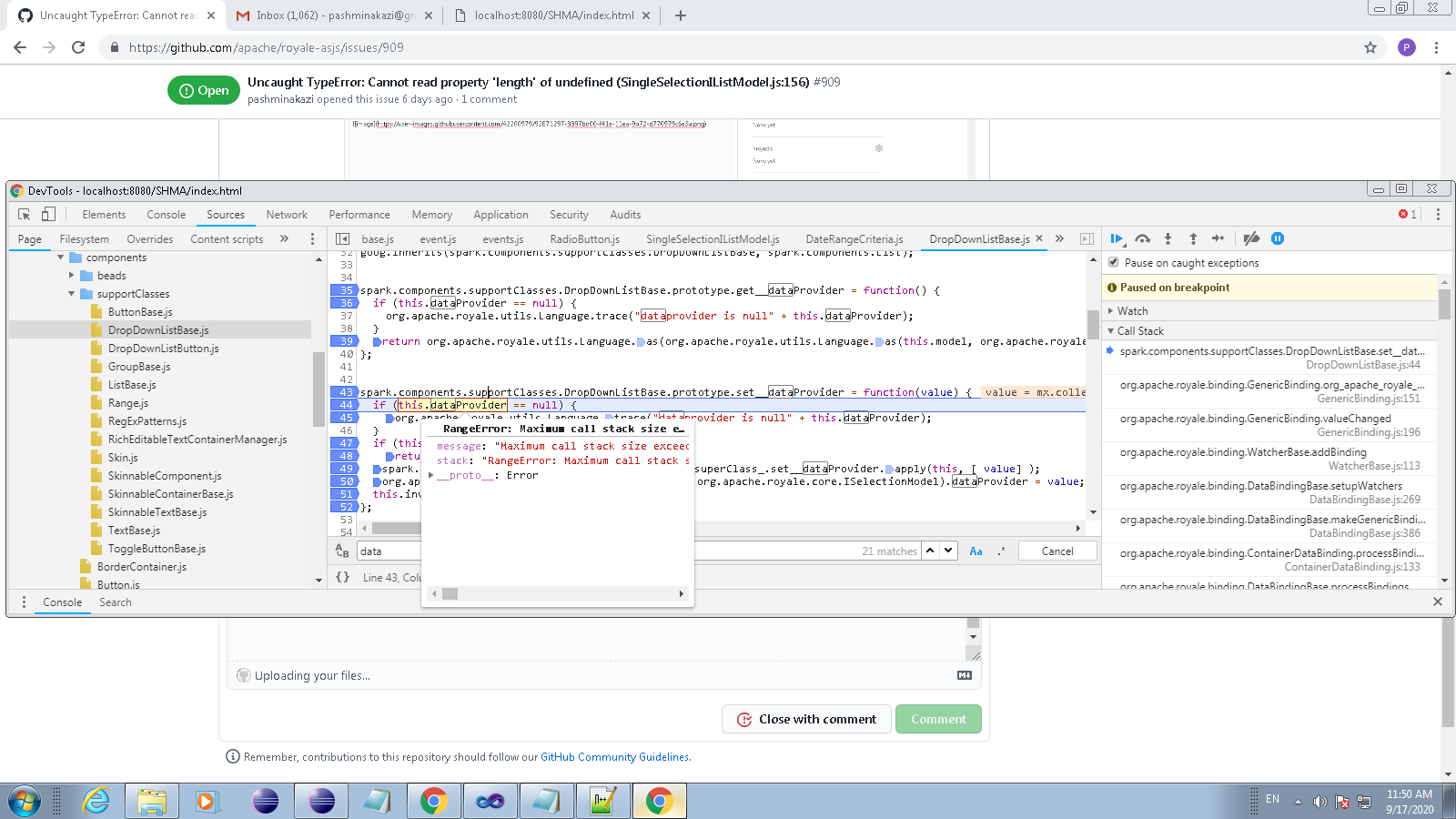Click the Step debugger arrow icon
This screenshot has width=1456, height=819.
[x=1218, y=238]
